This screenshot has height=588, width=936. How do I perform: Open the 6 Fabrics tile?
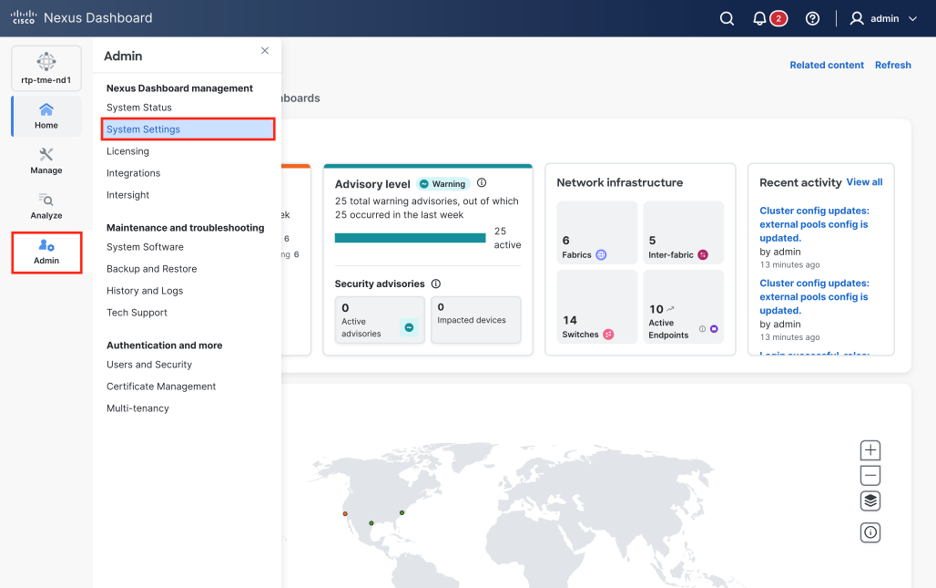pyautogui.click(x=596, y=233)
